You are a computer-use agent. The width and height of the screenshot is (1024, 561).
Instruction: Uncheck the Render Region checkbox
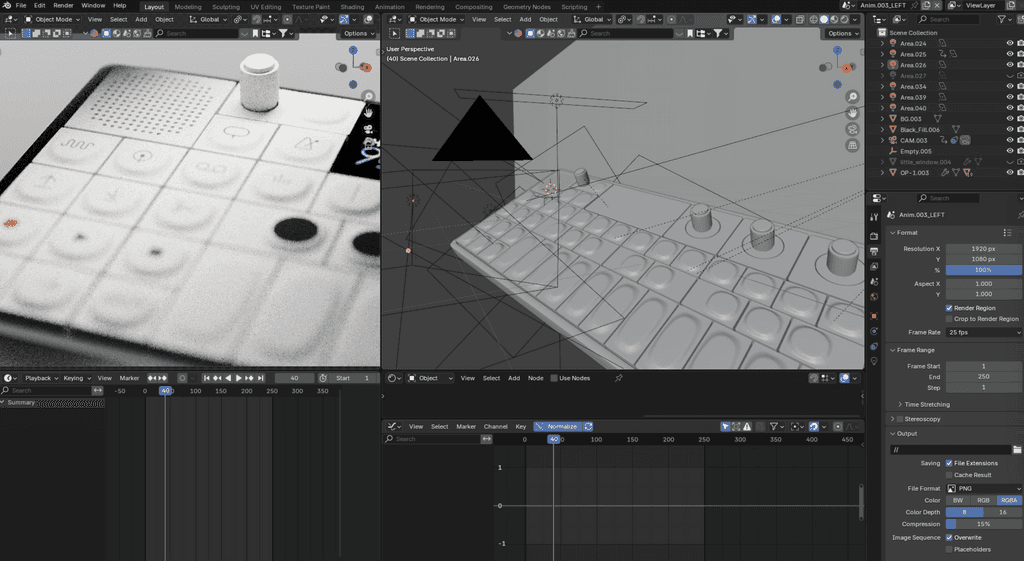coord(949,308)
